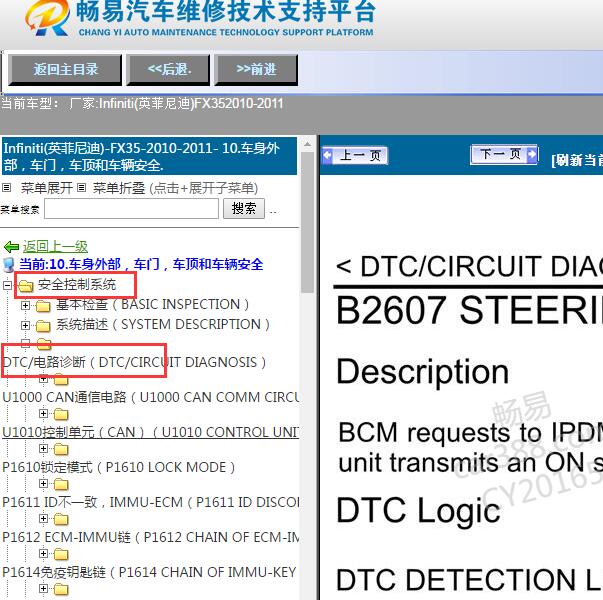Image resolution: width=603 pixels, height=600 pixels.
Task: Collapse the DTC/电路诊断 node
Action: pos(25,343)
